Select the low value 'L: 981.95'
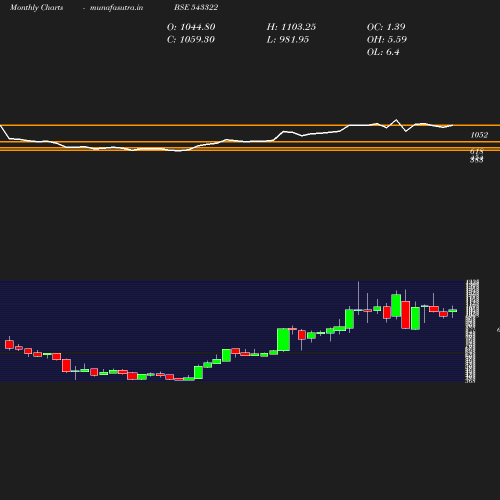Viewport: 500px width, 500px height. pyautogui.click(x=288, y=40)
